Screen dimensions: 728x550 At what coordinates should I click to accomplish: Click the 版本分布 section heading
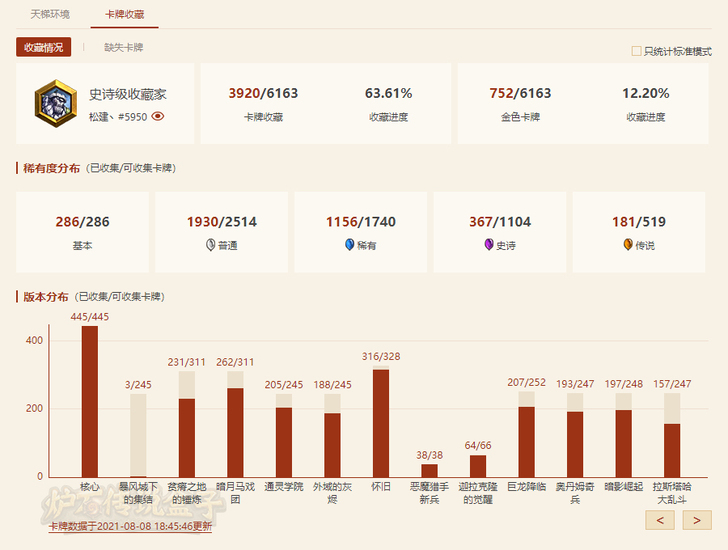[46, 297]
